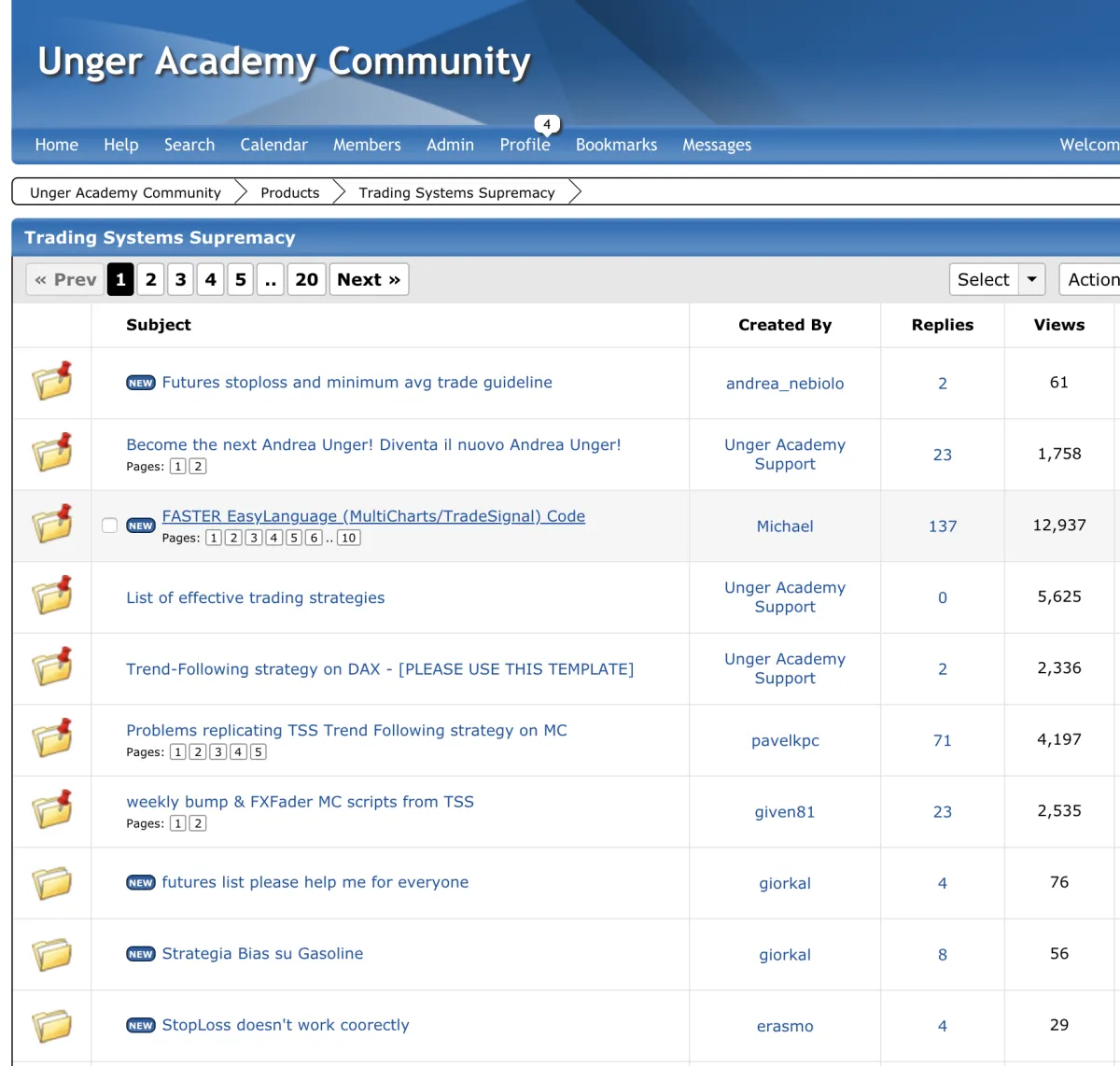Go to Products breadcrumb
1120x1066 pixels.
[x=290, y=192]
